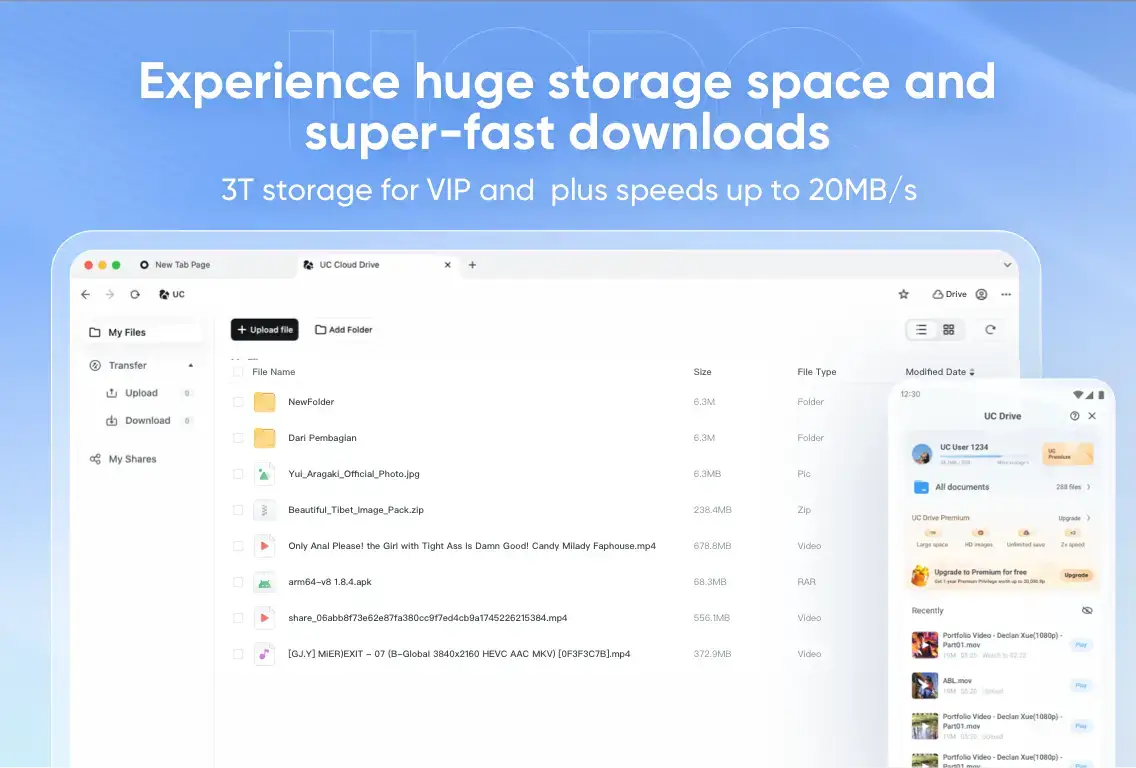Screen dimensions: 1136x768
Task: Click the Upload file button
Action: click(264, 329)
